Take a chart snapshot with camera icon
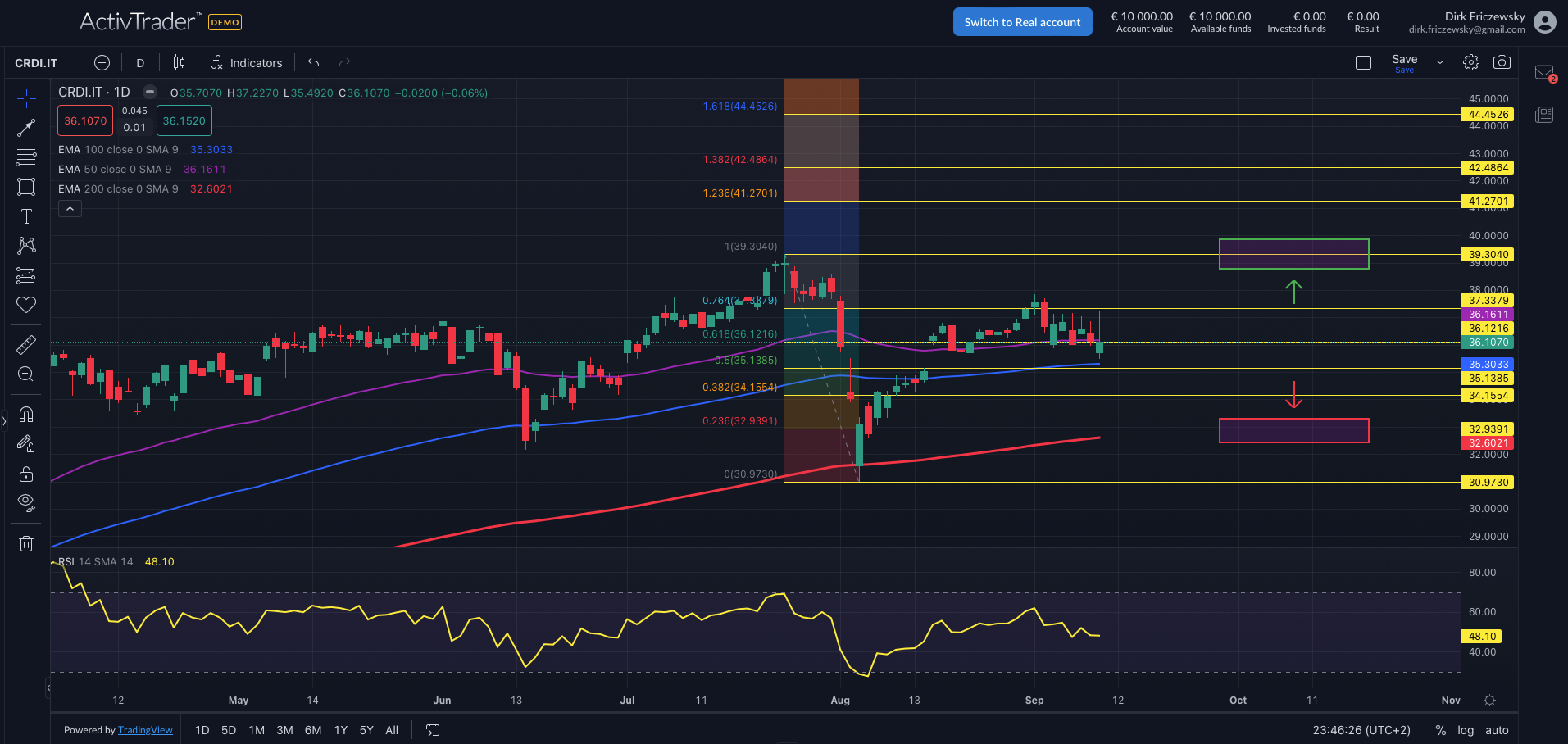Image resolution: width=1568 pixels, height=744 pixels. [1502, 62]
